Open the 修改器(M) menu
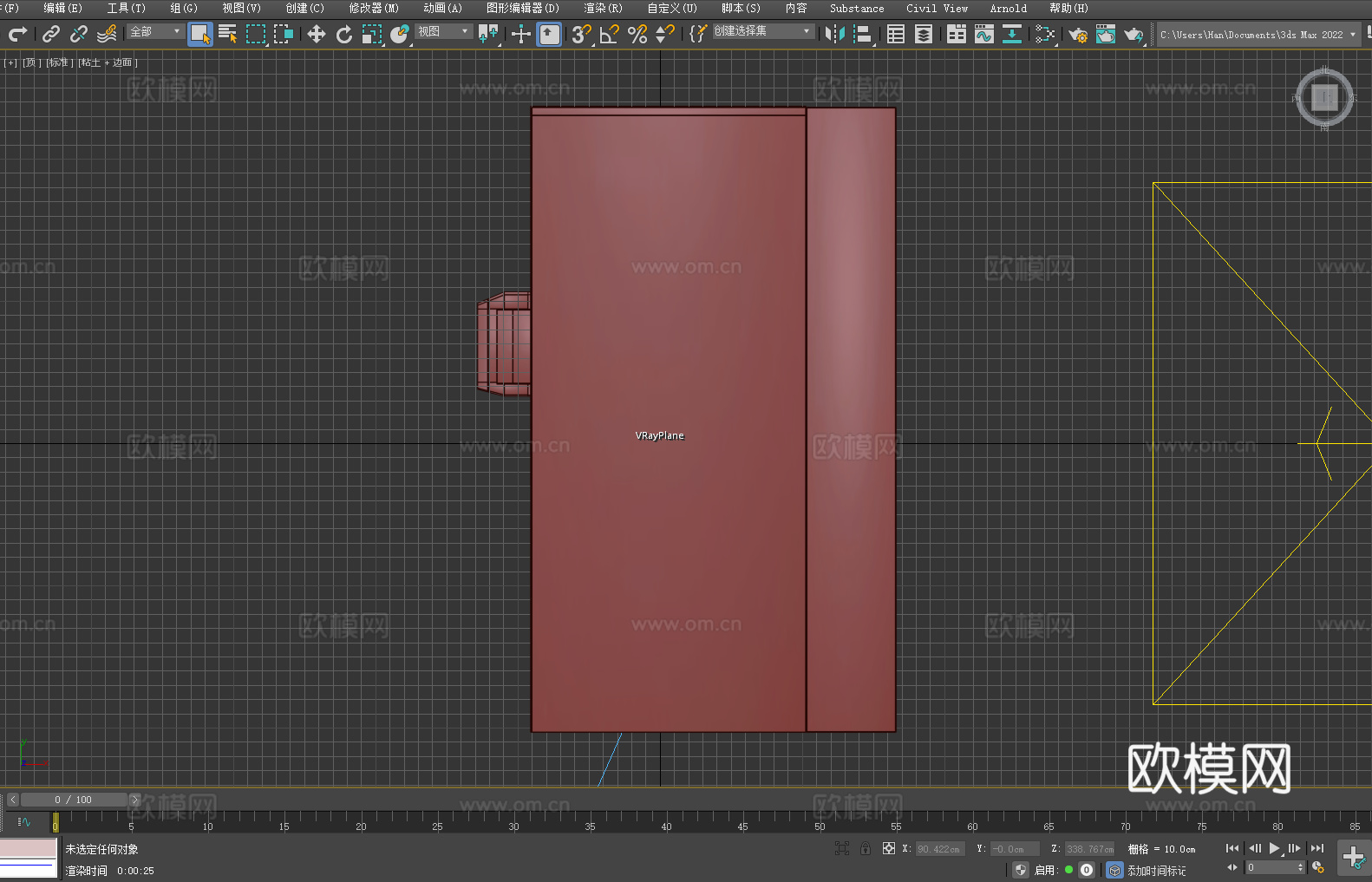1372x882 pixels. point(374,9)
